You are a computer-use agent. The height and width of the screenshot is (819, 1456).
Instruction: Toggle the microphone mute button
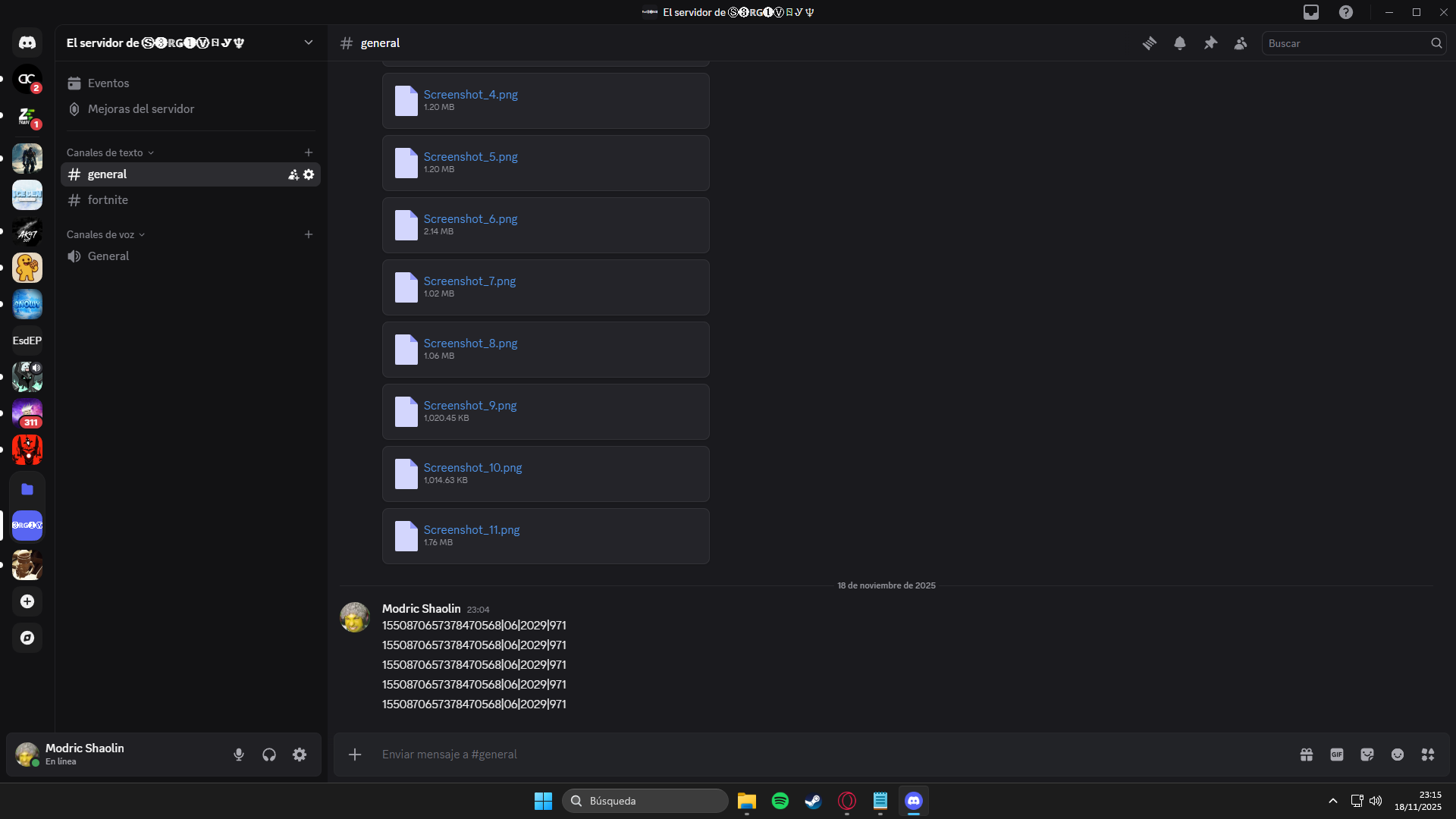coord(239,755)
